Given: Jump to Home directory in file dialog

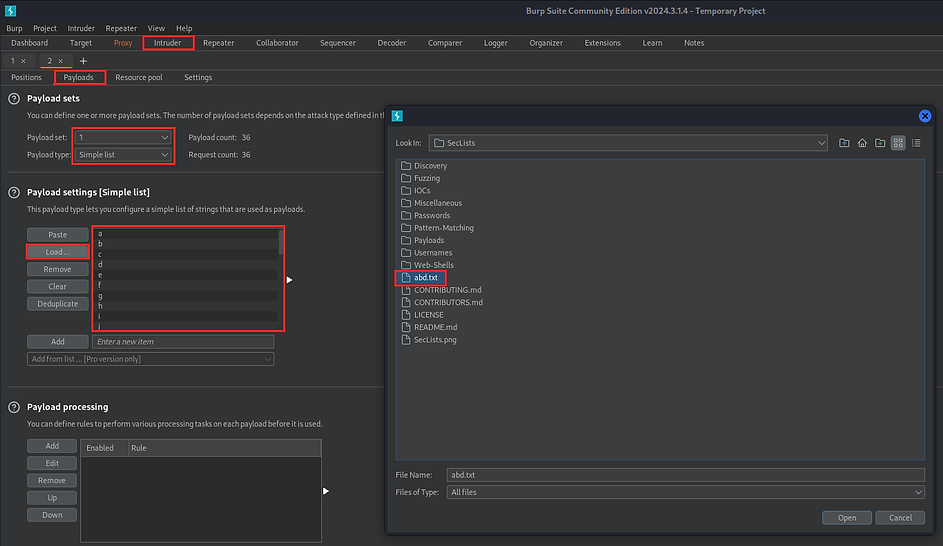Looking at the screenshot, I should point(862,143).
